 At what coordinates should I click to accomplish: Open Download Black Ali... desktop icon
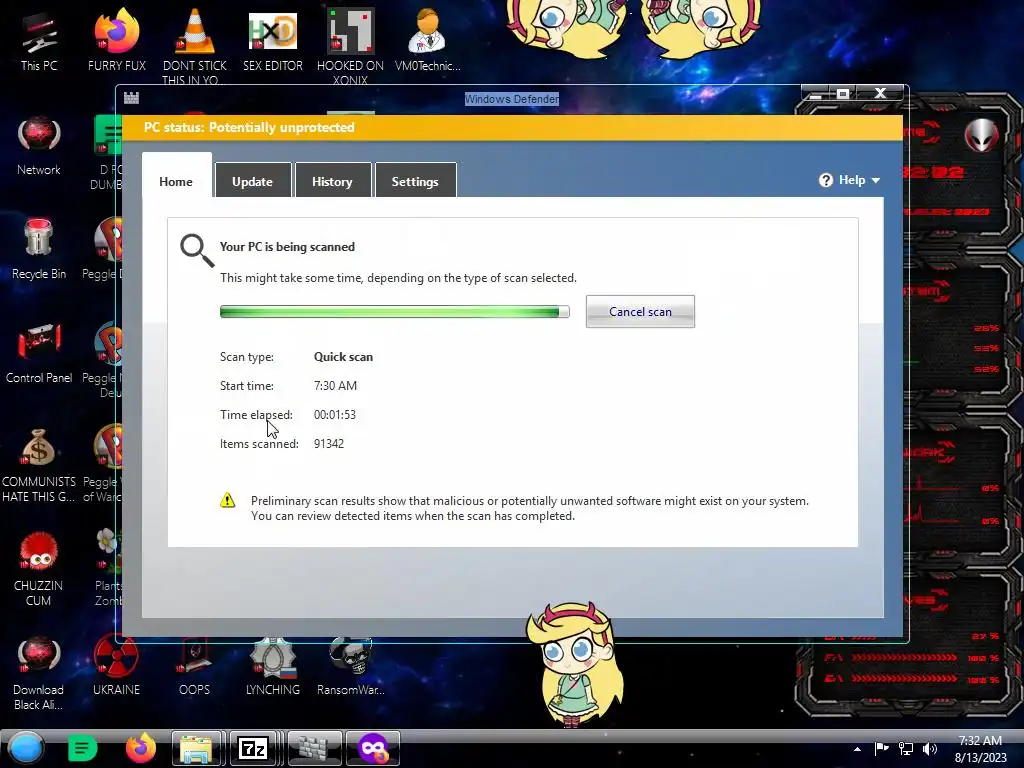39,674
